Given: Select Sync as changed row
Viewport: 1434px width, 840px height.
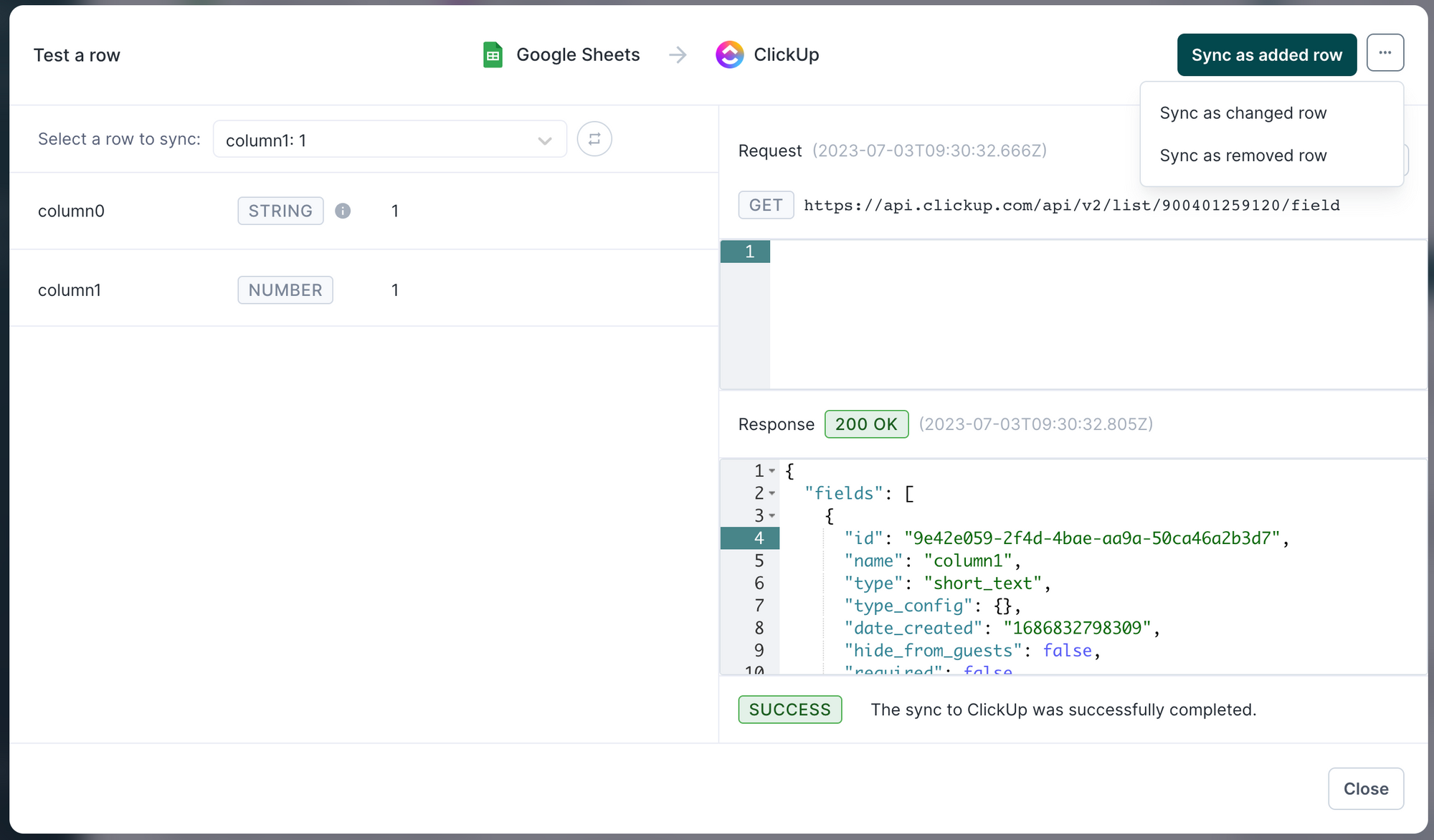Looking at the screenshot, I should click(1244, 113).
